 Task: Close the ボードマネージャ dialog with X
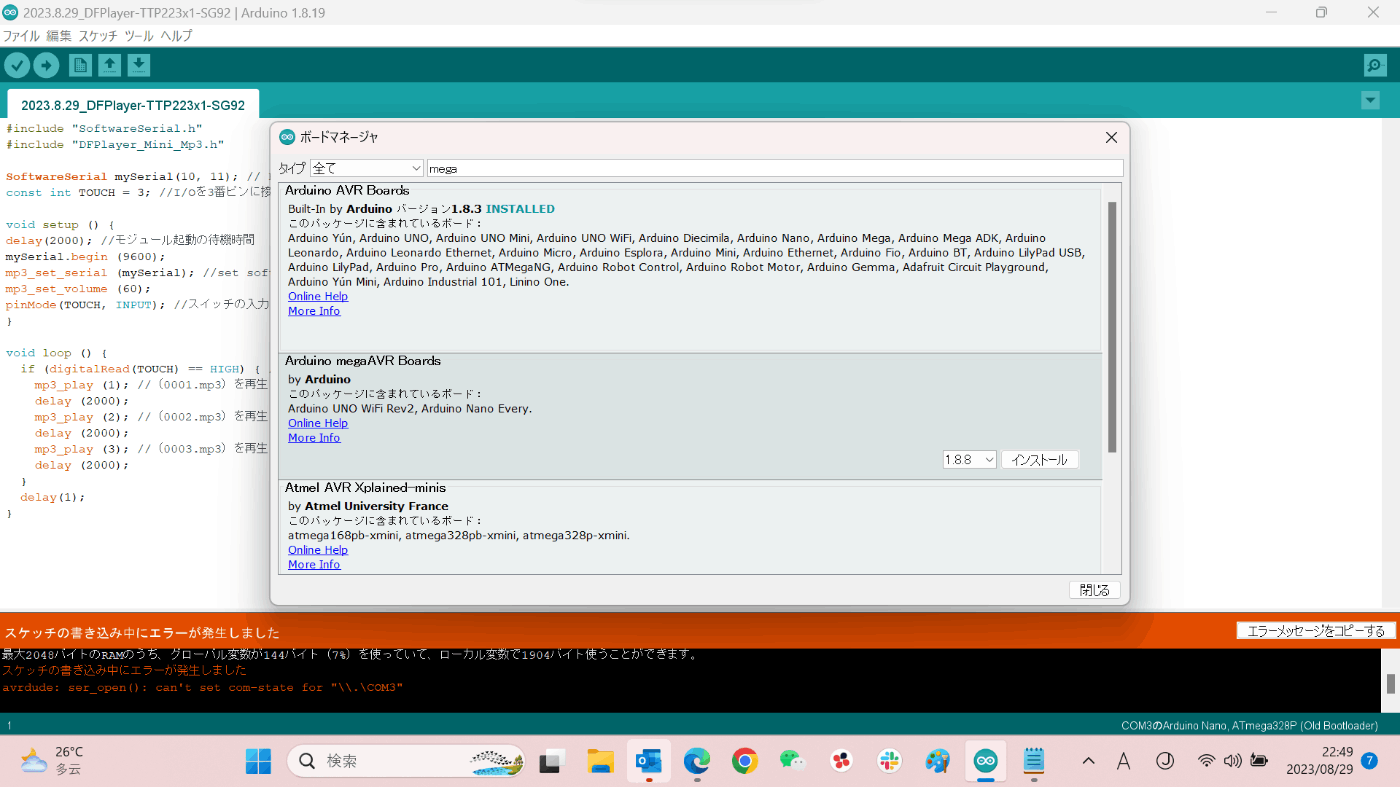(x=1111, y=137)
